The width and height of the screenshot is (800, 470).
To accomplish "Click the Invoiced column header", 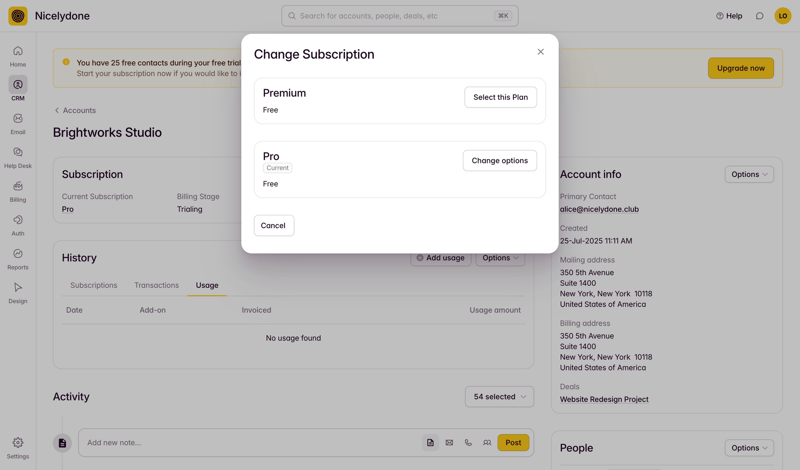I will pyautogui.click(x=256, y=310).
